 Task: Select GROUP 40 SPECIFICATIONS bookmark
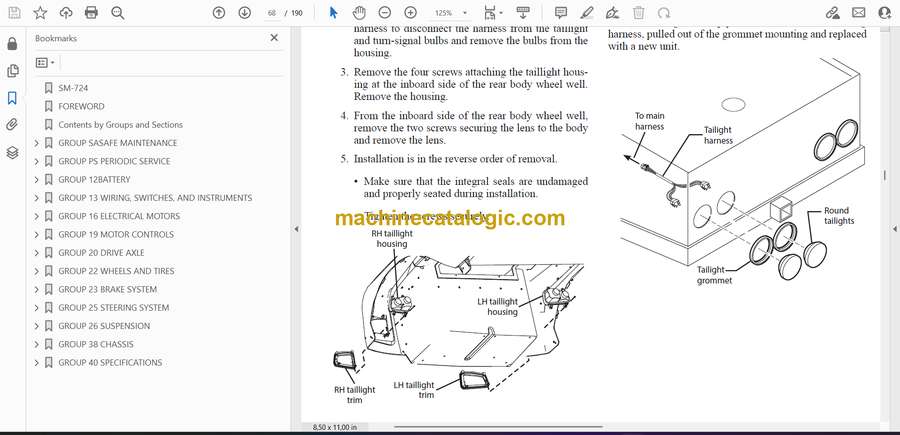[110, 363]
